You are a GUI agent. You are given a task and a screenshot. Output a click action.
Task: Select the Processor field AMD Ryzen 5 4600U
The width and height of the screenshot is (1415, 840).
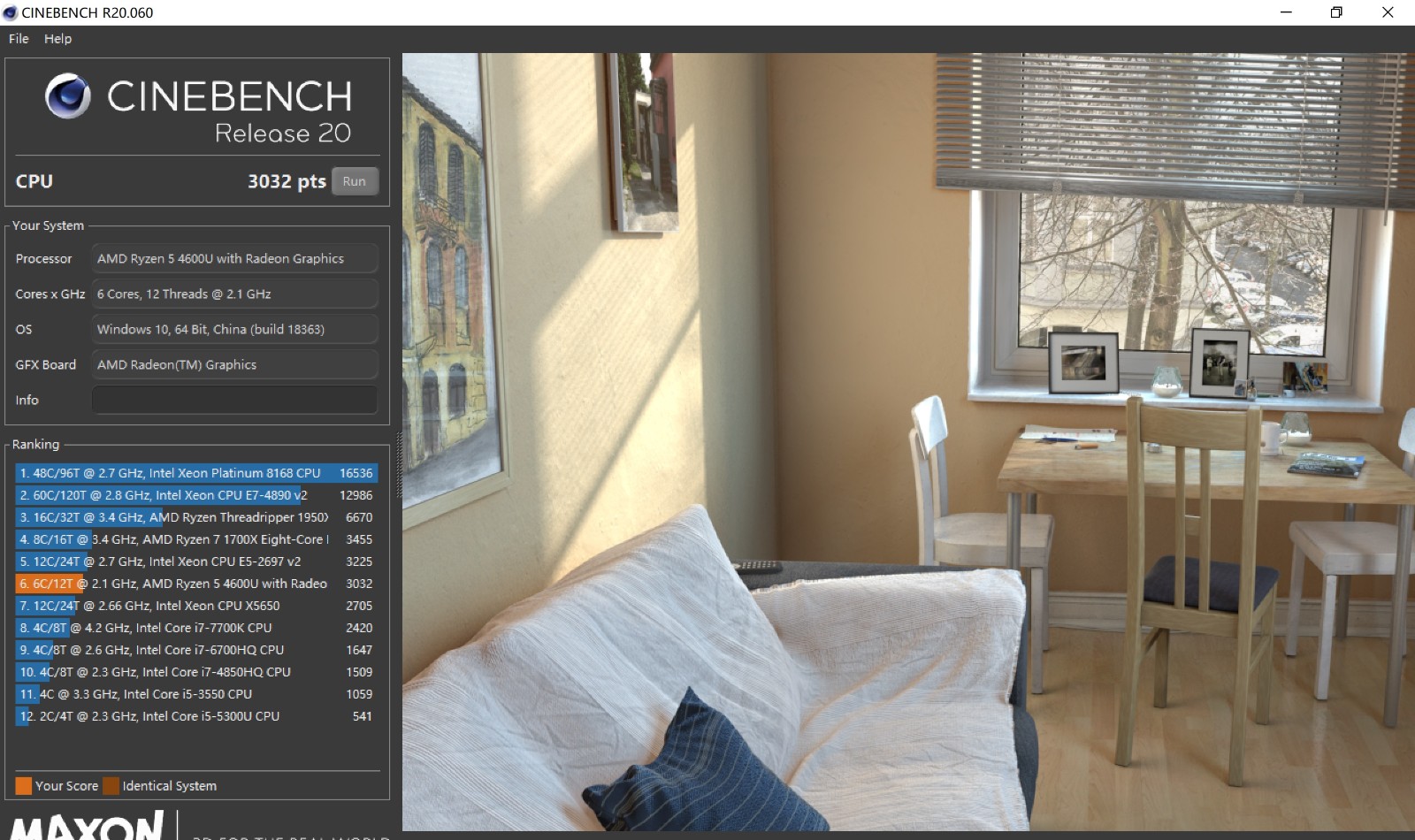click(x=234, y=258)
